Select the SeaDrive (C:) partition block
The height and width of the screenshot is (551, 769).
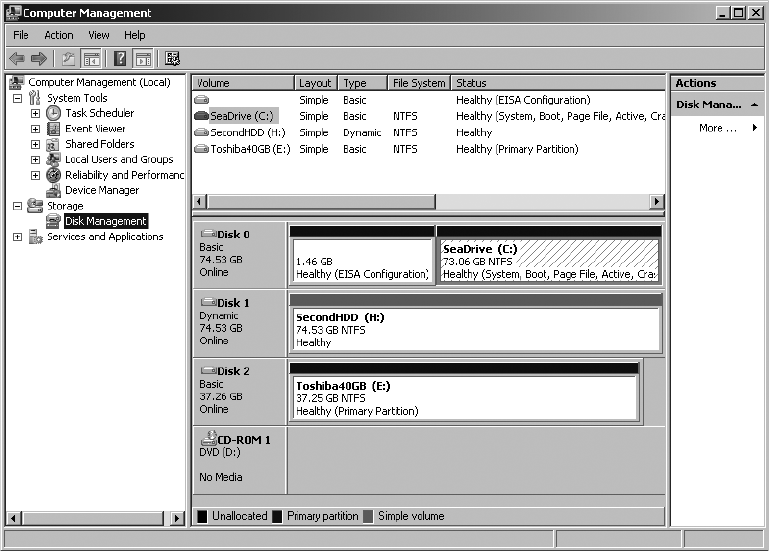(549, 261)
